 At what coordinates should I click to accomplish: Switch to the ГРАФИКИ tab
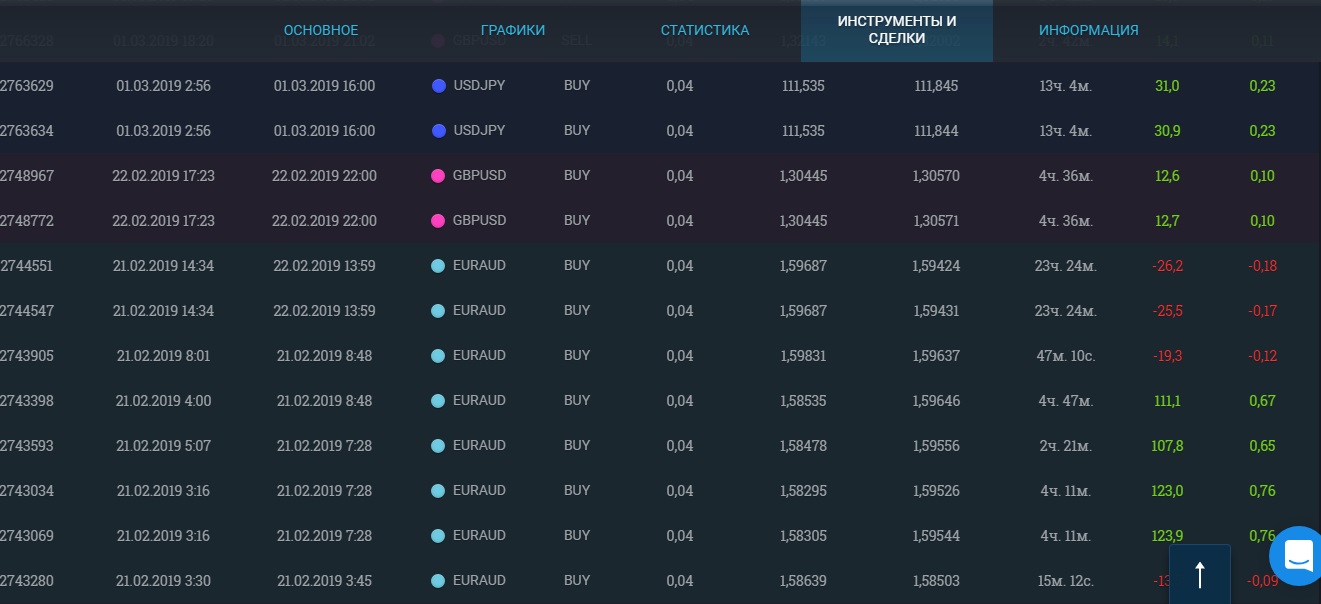(512, 30)
